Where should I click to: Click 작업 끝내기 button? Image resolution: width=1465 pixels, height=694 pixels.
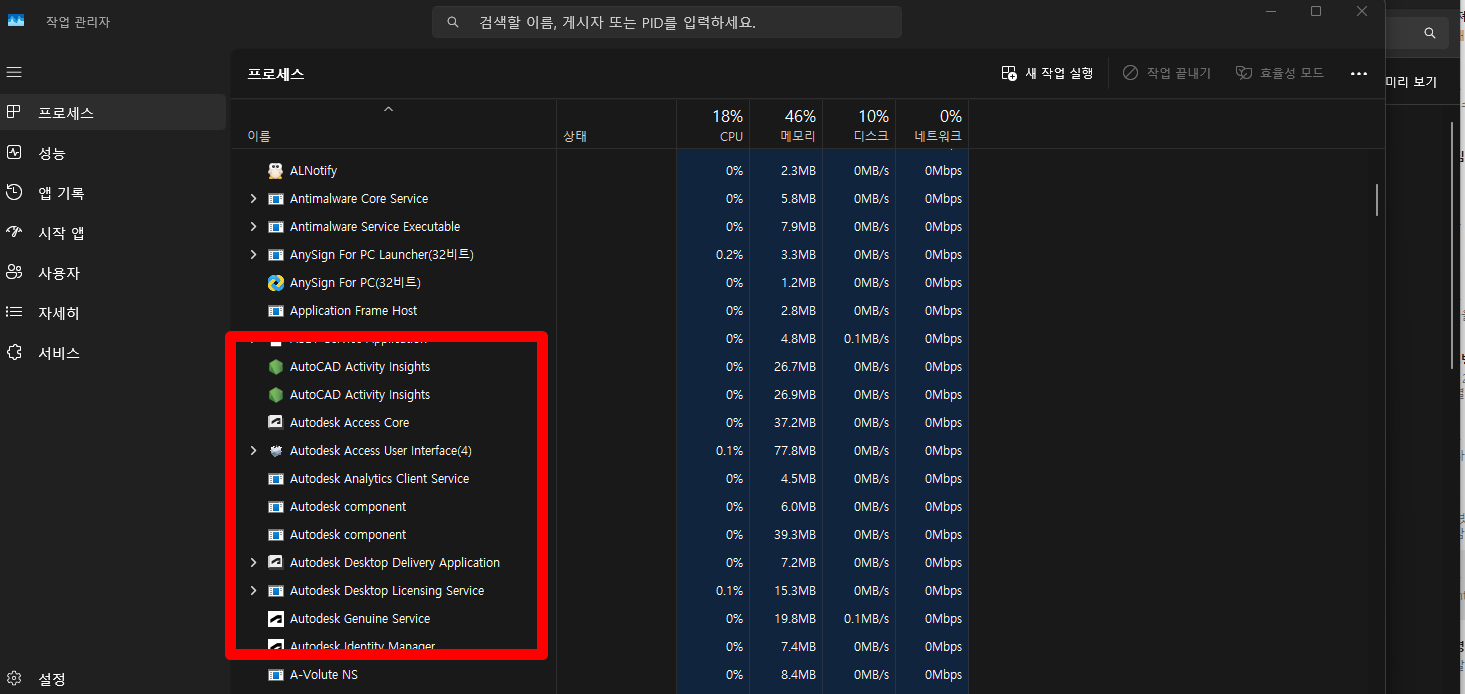coord(1167,73)
